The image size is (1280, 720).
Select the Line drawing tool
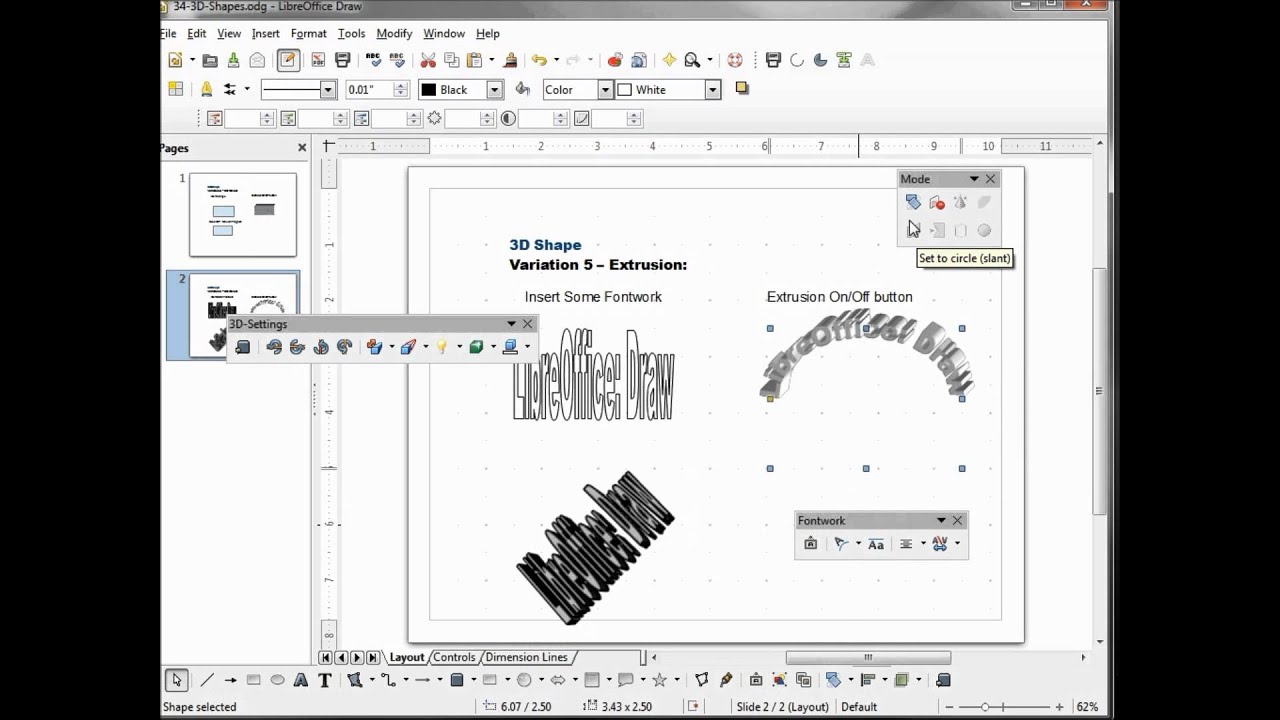pos(207,680)
